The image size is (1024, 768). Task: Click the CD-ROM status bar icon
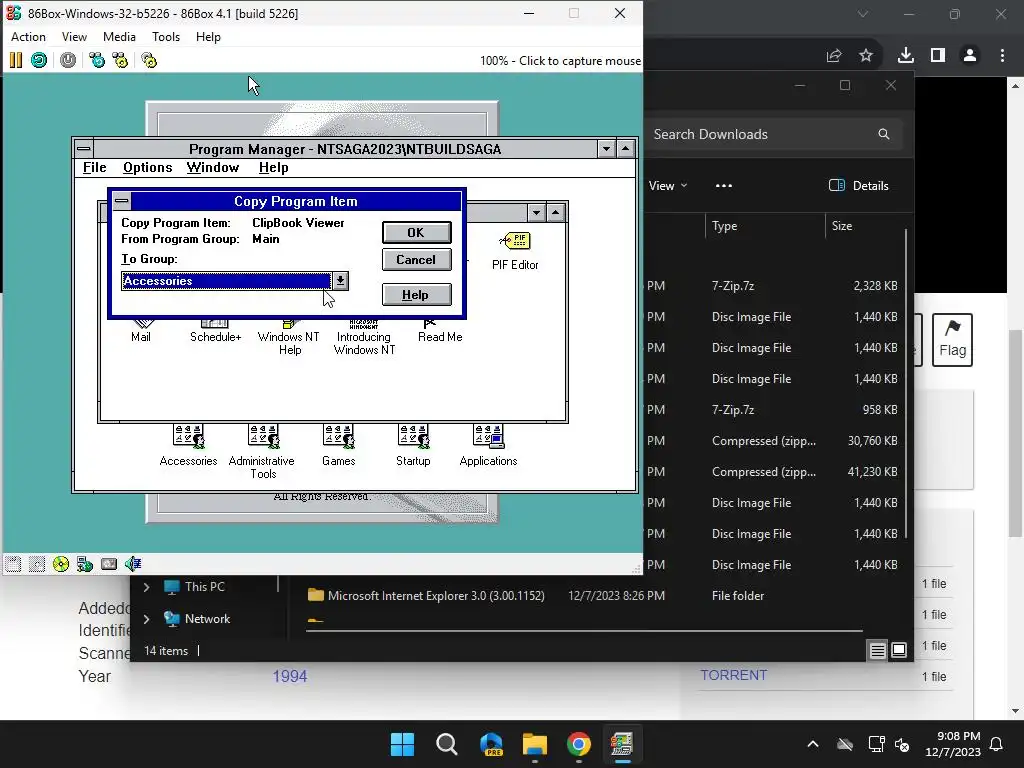click(x=61, y=564)
